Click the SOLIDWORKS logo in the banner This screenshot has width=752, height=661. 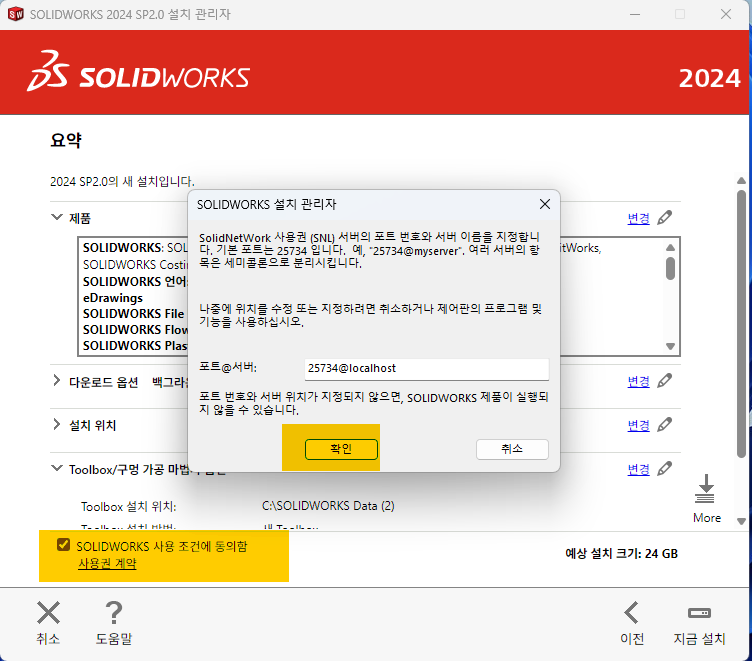138,71
